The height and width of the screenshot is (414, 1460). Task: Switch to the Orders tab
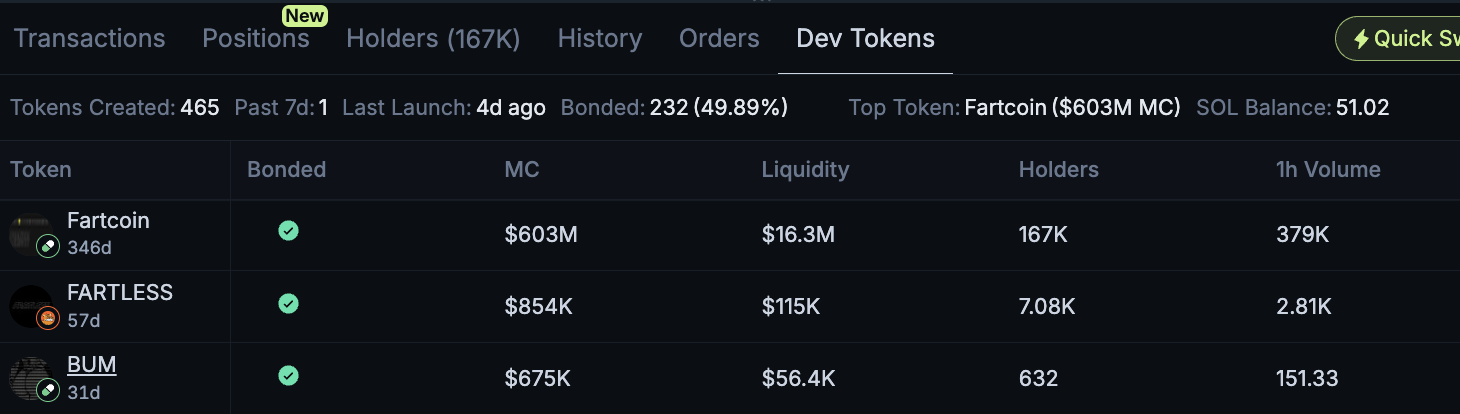[719, 39]
